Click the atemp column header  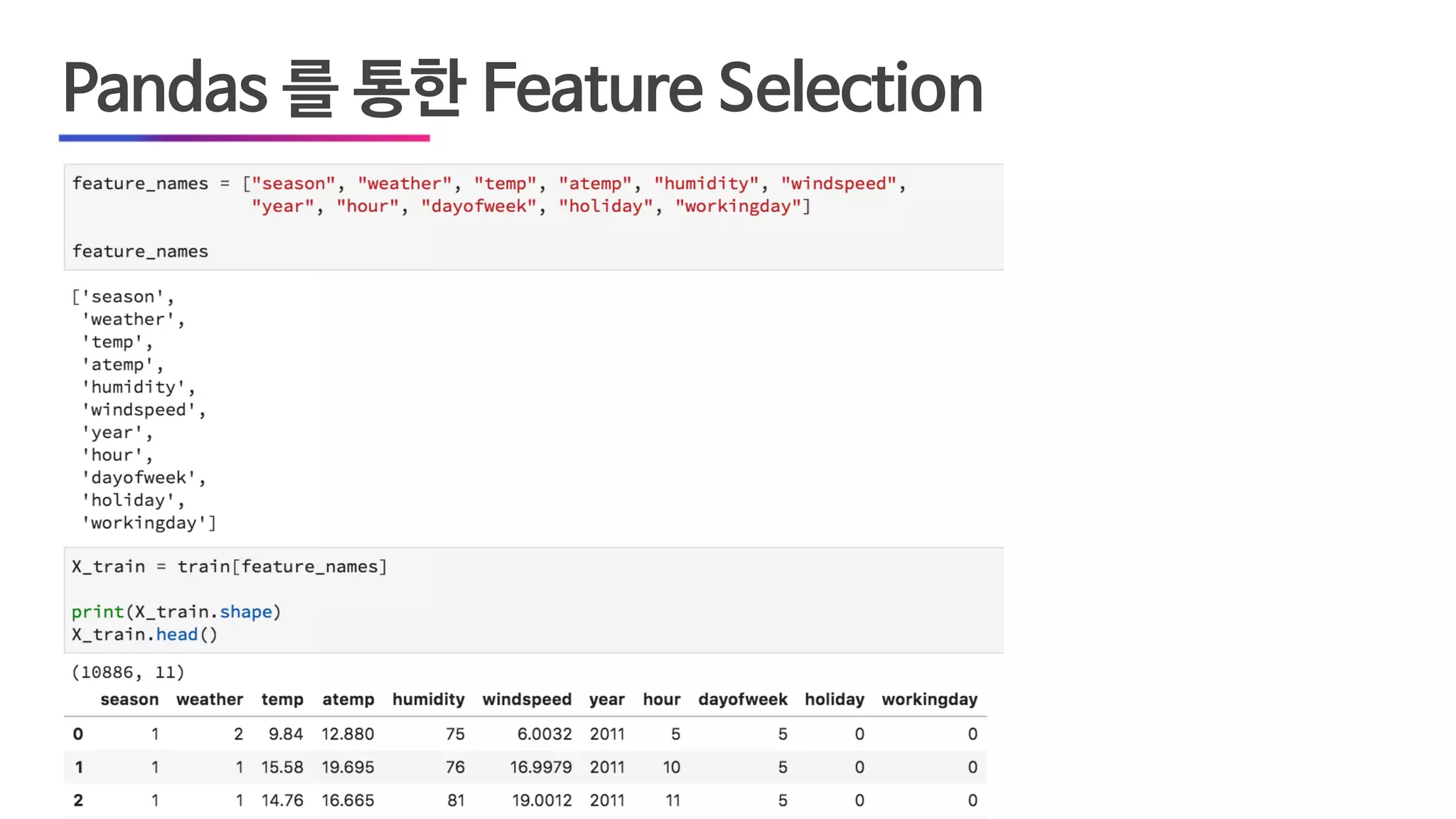point(348,700)
